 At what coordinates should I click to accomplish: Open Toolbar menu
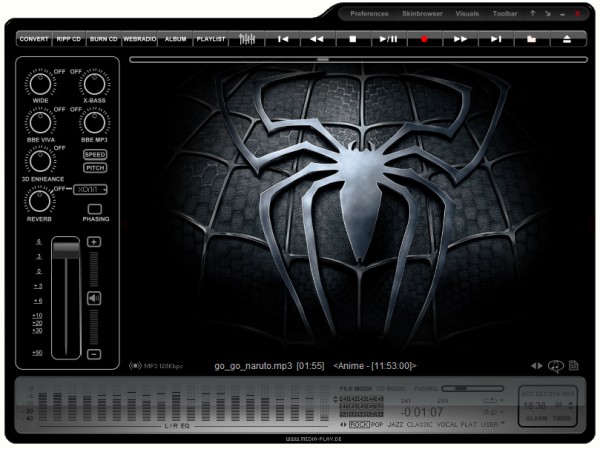[x=505, y=14]
